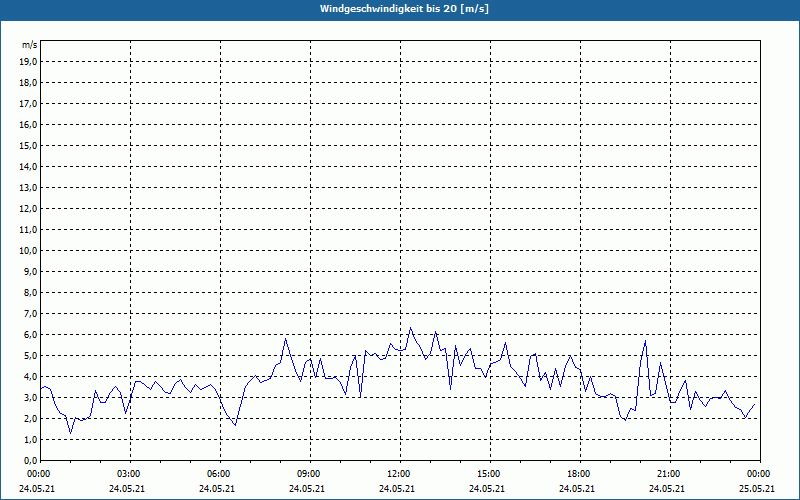Pick the '24.05.21' date under 15:00
The height and width of the screenshot is (500, 800).
pos(487,489)
